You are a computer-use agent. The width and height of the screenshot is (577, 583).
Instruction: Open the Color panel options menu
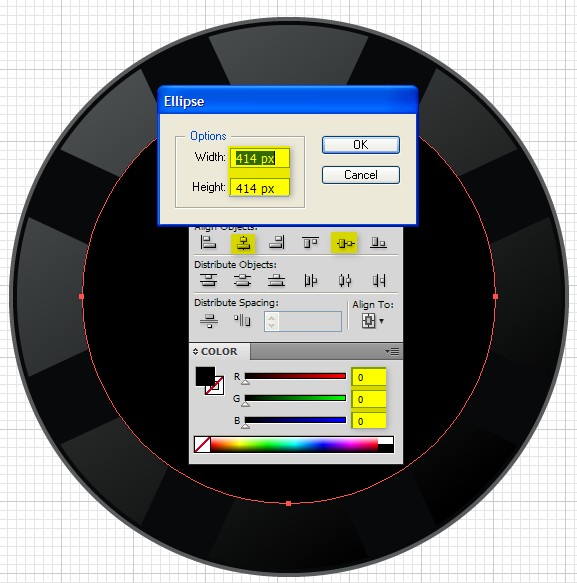[392, 351]
